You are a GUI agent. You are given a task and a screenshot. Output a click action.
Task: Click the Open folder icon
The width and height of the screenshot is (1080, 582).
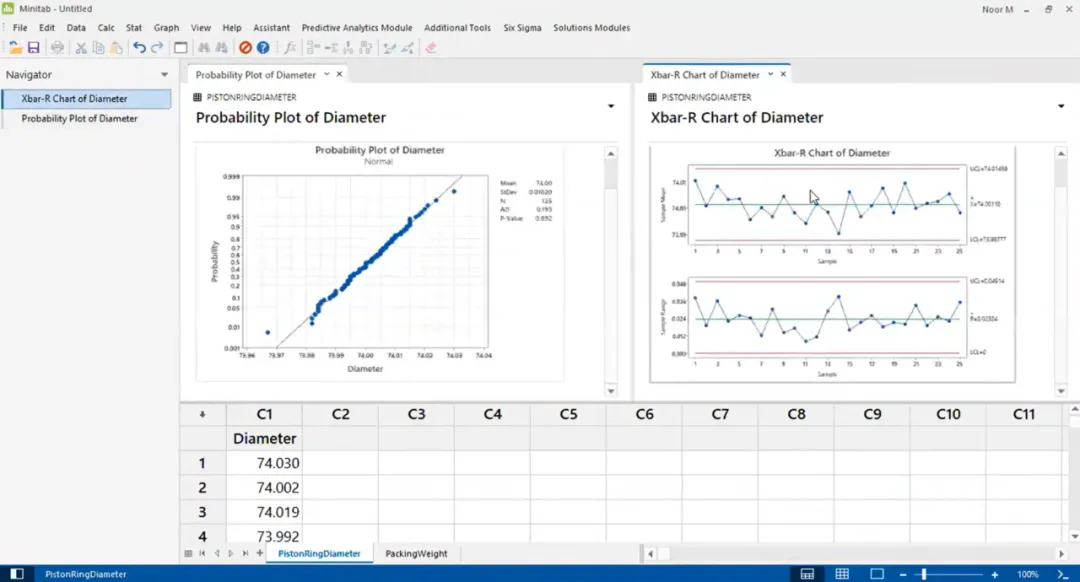pos(15,48)
